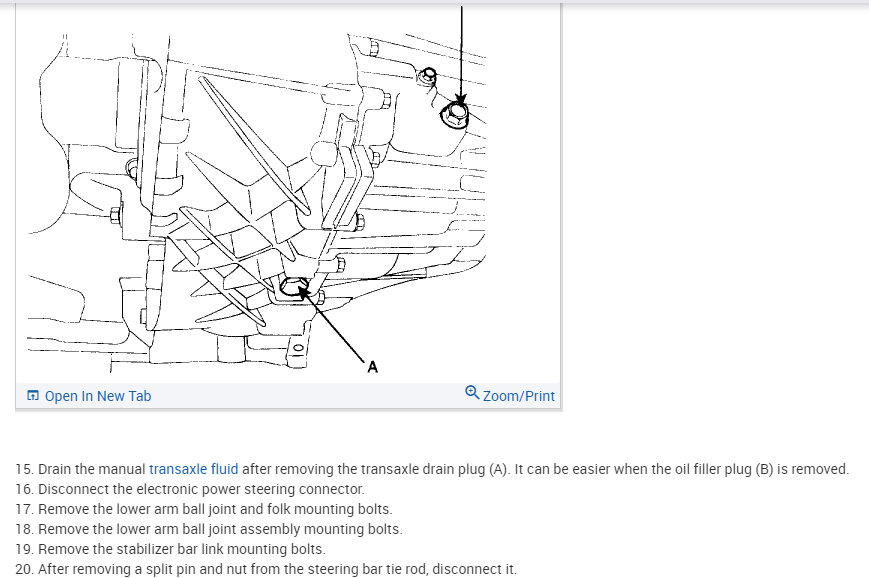Select step 18 ball joint assembly bolts
The width and height of the screenshot is (869, 578).
pyautogui.click(x=209, y=529)
